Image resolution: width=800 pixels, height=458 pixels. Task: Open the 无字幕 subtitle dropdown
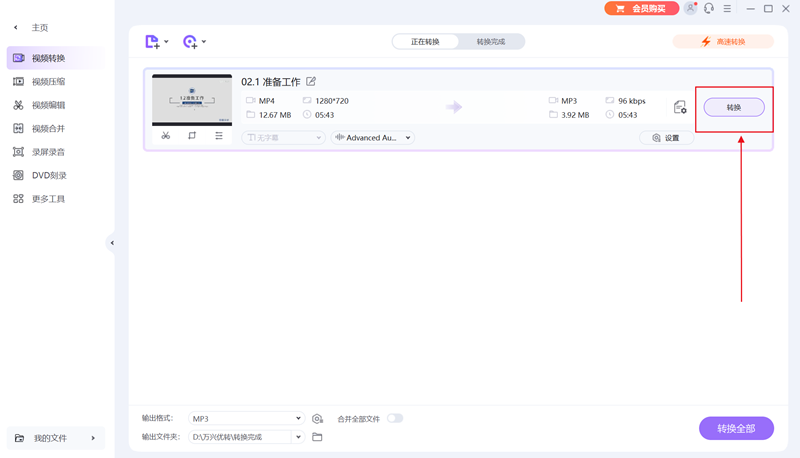[283, 138]
